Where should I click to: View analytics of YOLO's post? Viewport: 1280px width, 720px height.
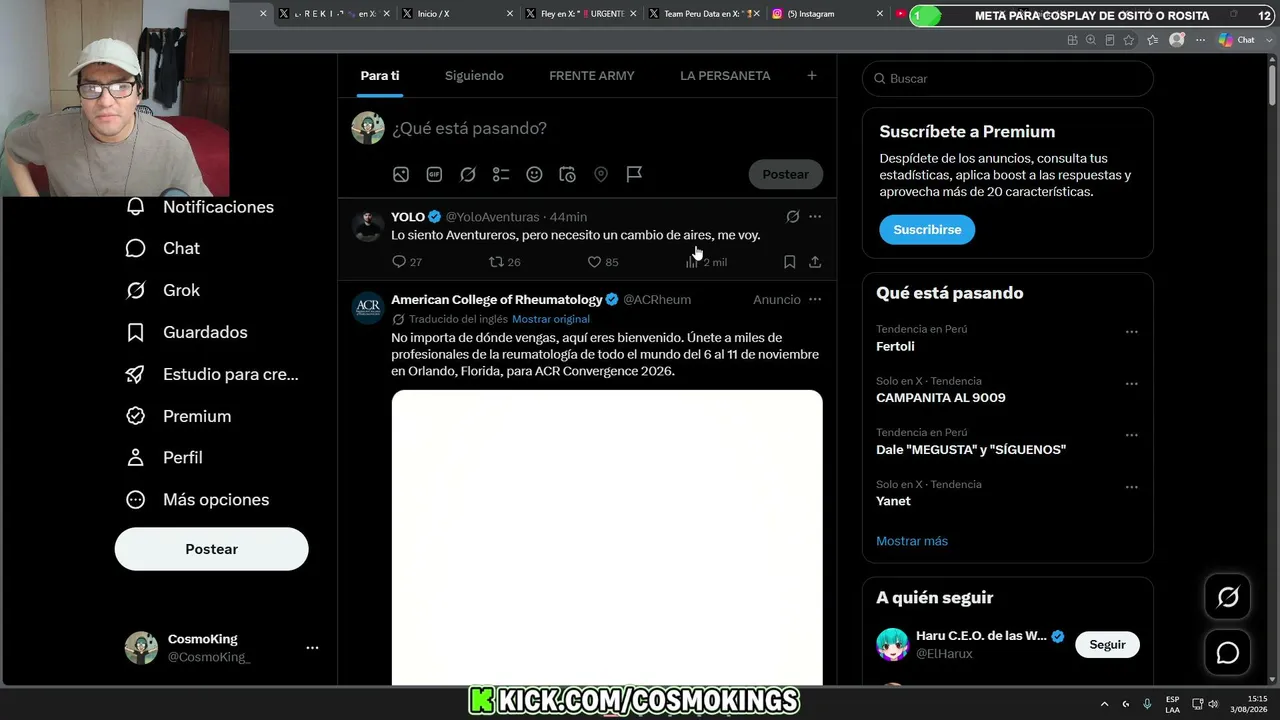[706, 262]
